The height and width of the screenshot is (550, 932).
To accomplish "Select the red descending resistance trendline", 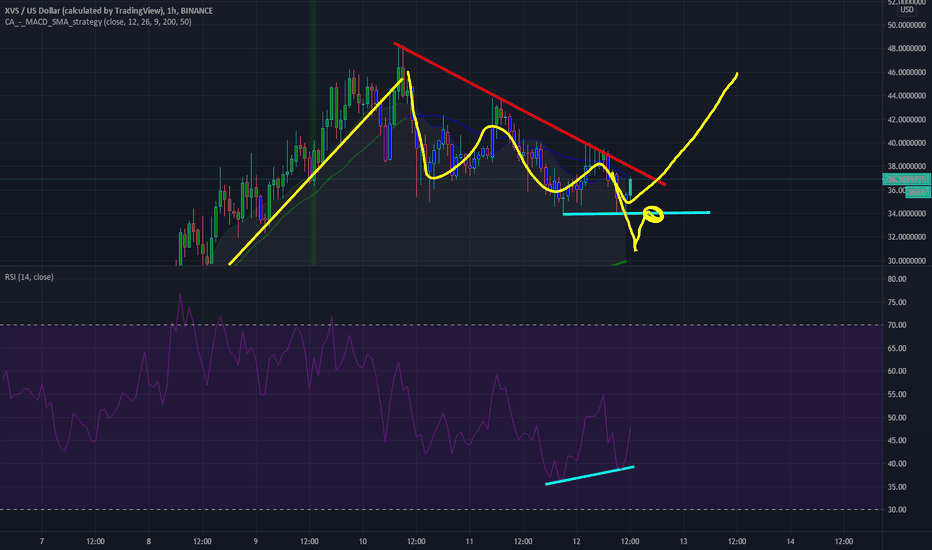I will point(529,114).
